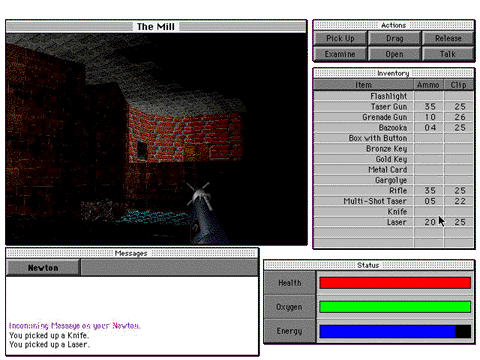
Task: Choose the Metal Card in inventory
Action: pyautogui.click(x=393, y=170)
